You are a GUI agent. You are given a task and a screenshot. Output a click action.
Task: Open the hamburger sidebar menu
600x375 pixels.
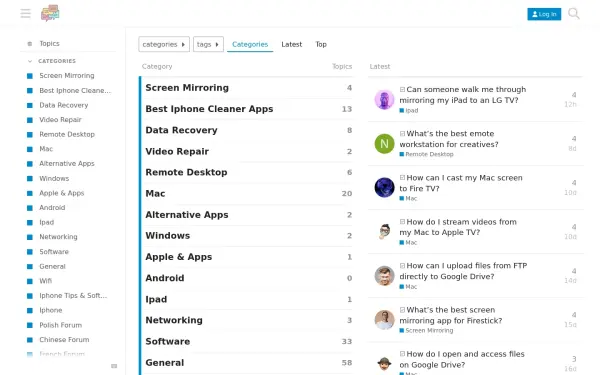(x=26, y=14)
